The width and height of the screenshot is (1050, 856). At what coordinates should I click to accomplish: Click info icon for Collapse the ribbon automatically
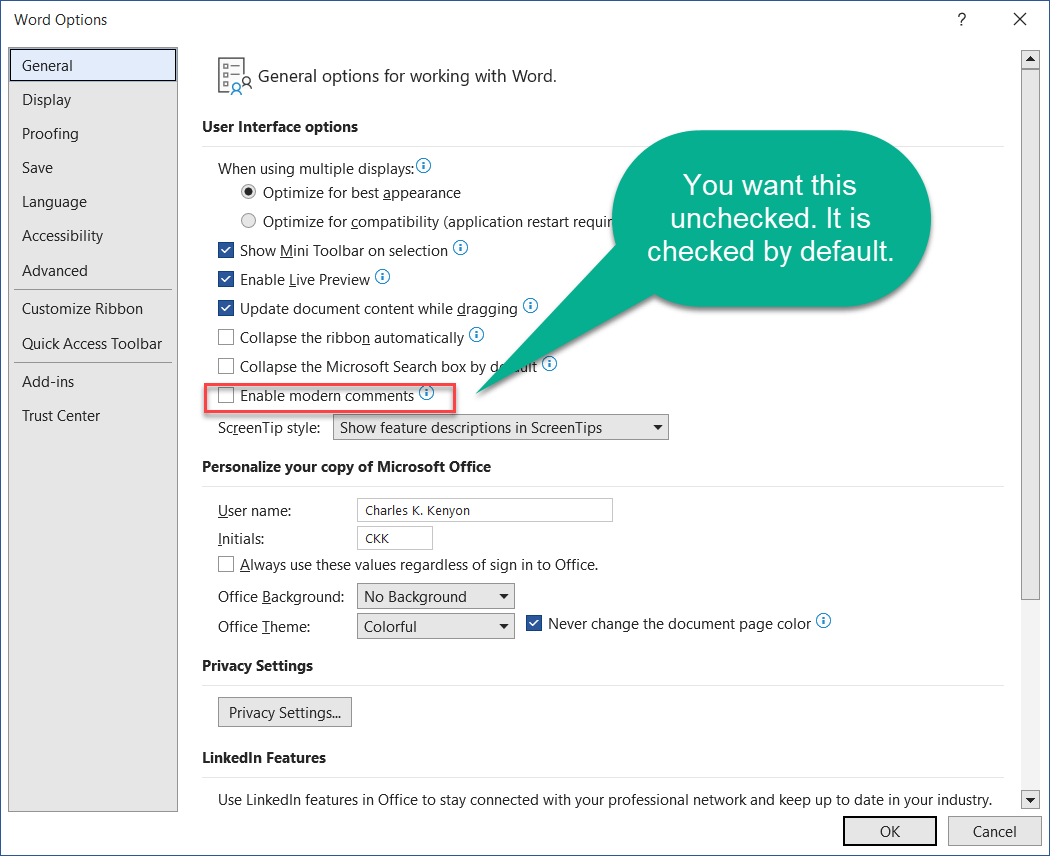(x=476, y=335)
